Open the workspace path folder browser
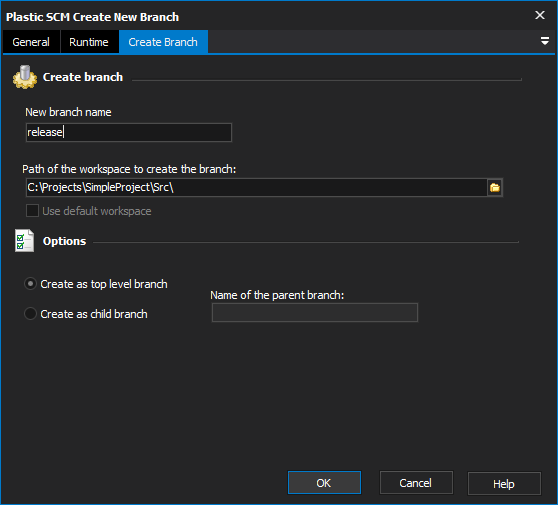Viewport: 558px width, 505px height. click(495, 188)
